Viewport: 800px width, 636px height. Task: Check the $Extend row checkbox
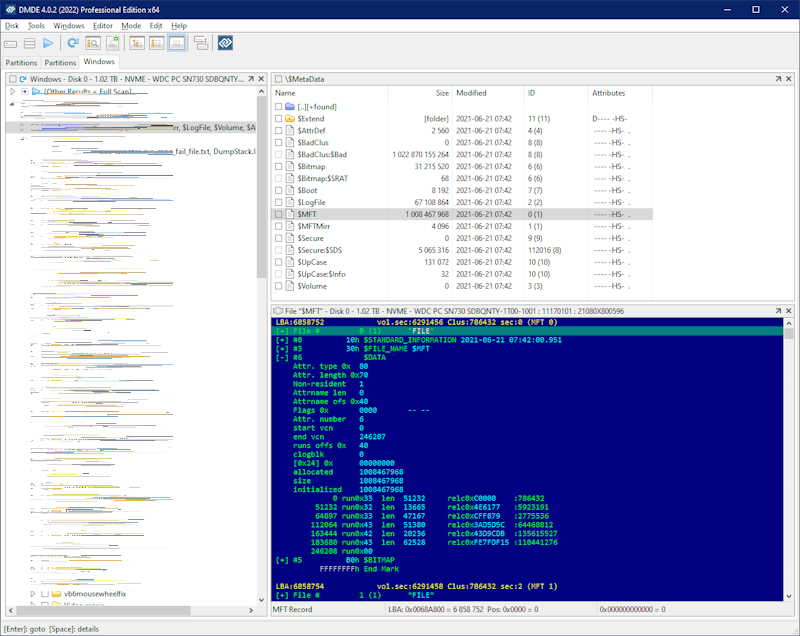pos(278,118)
